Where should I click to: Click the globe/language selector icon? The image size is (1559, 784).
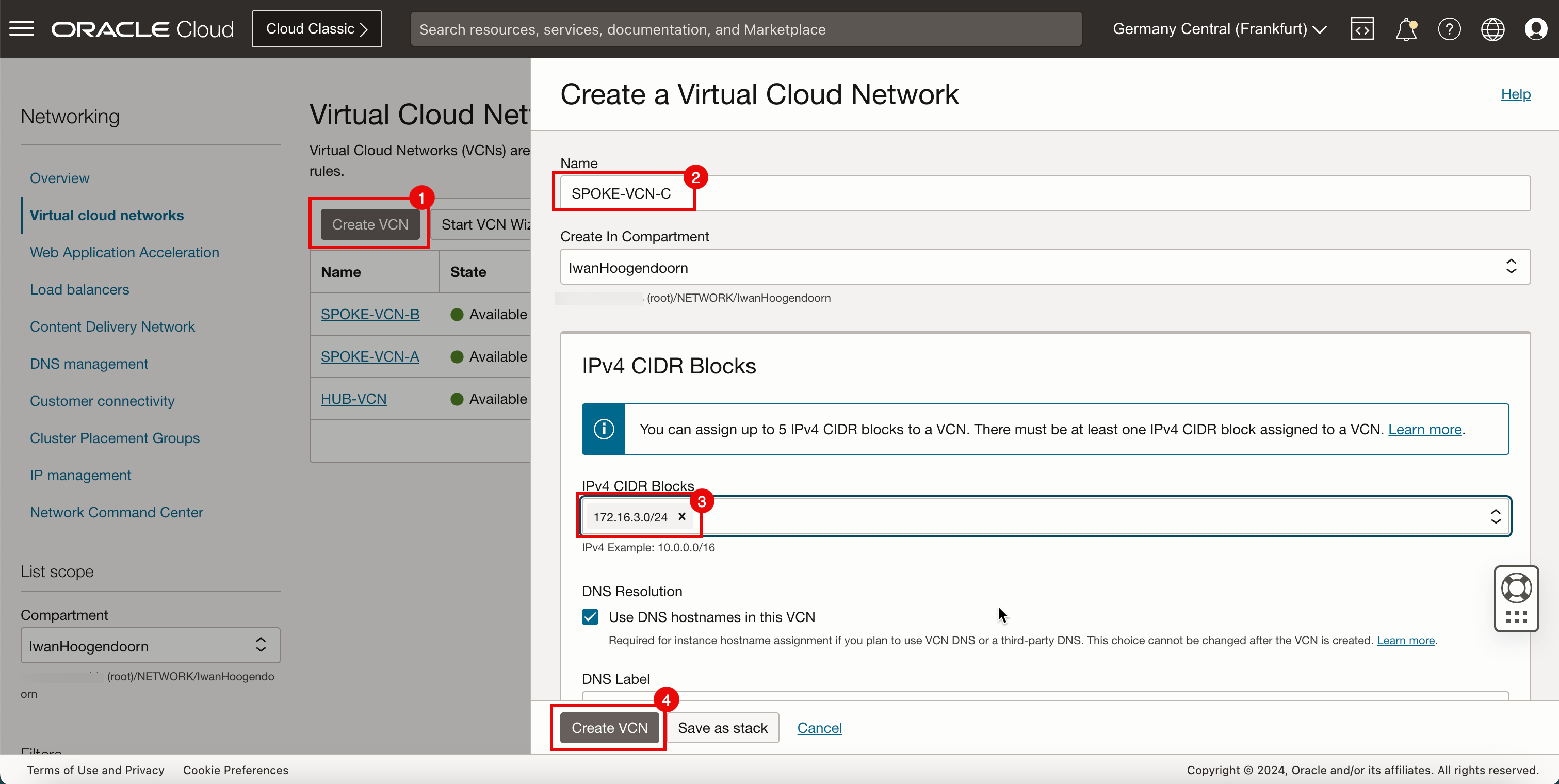click(1493, 29)
